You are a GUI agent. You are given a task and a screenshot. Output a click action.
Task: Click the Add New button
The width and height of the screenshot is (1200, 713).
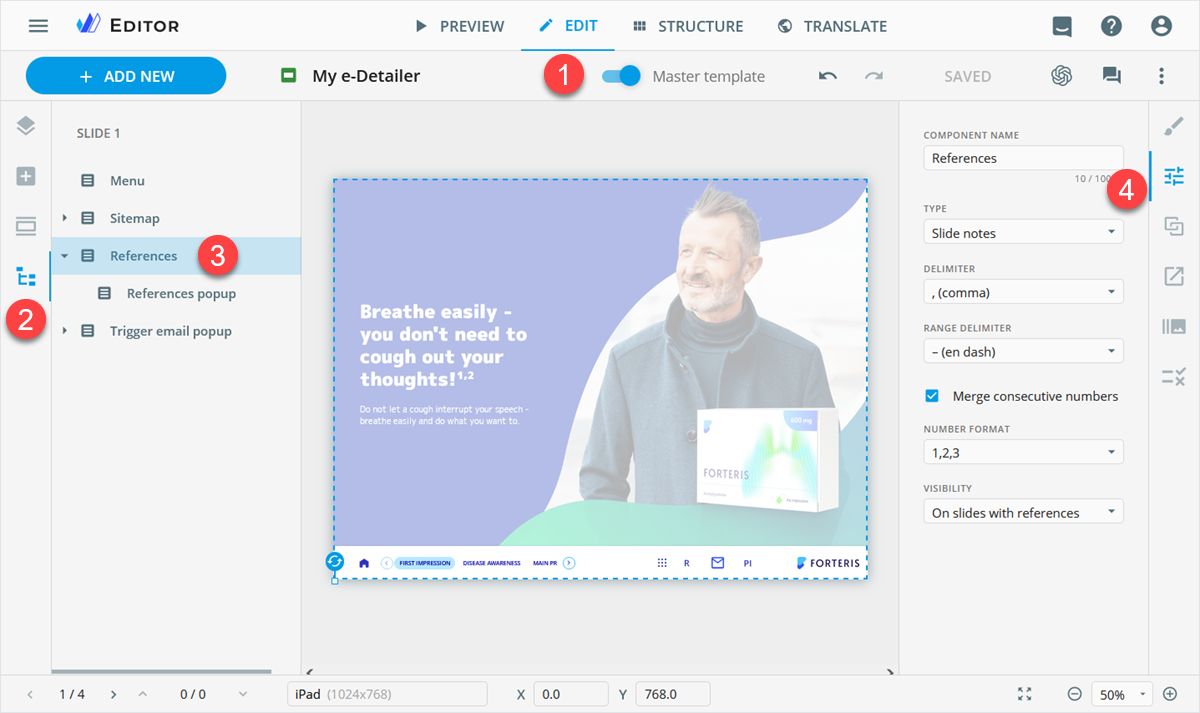pyautogui.click(x=126, y=76)
